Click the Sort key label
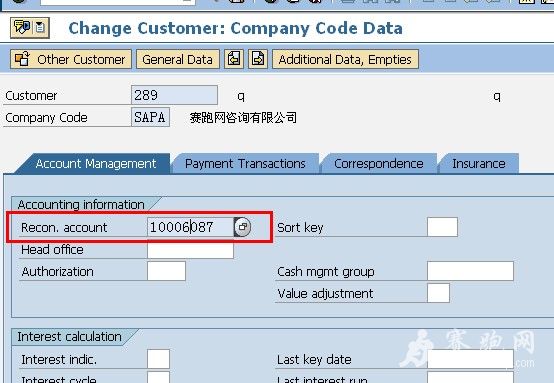Viewport: 554px width, 383px height. click(x=300, y=228)
